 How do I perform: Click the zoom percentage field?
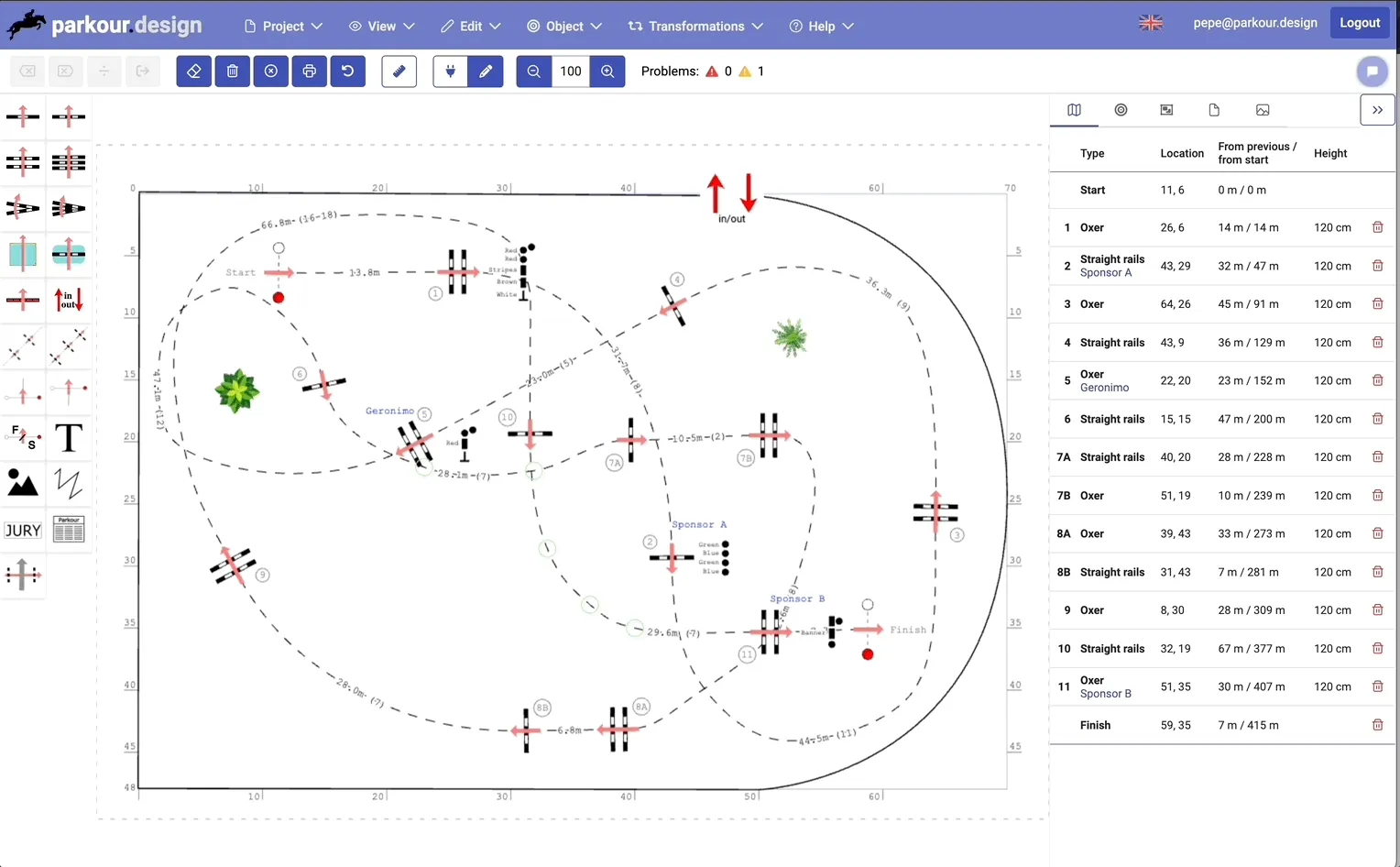tap(571, 71)
